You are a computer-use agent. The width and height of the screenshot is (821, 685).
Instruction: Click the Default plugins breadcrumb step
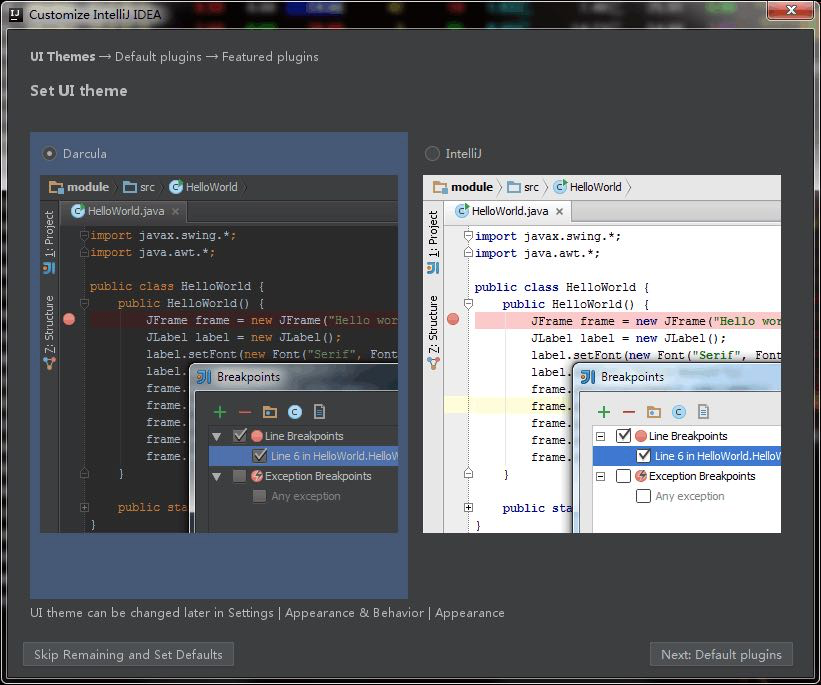[x=158, y=57]
